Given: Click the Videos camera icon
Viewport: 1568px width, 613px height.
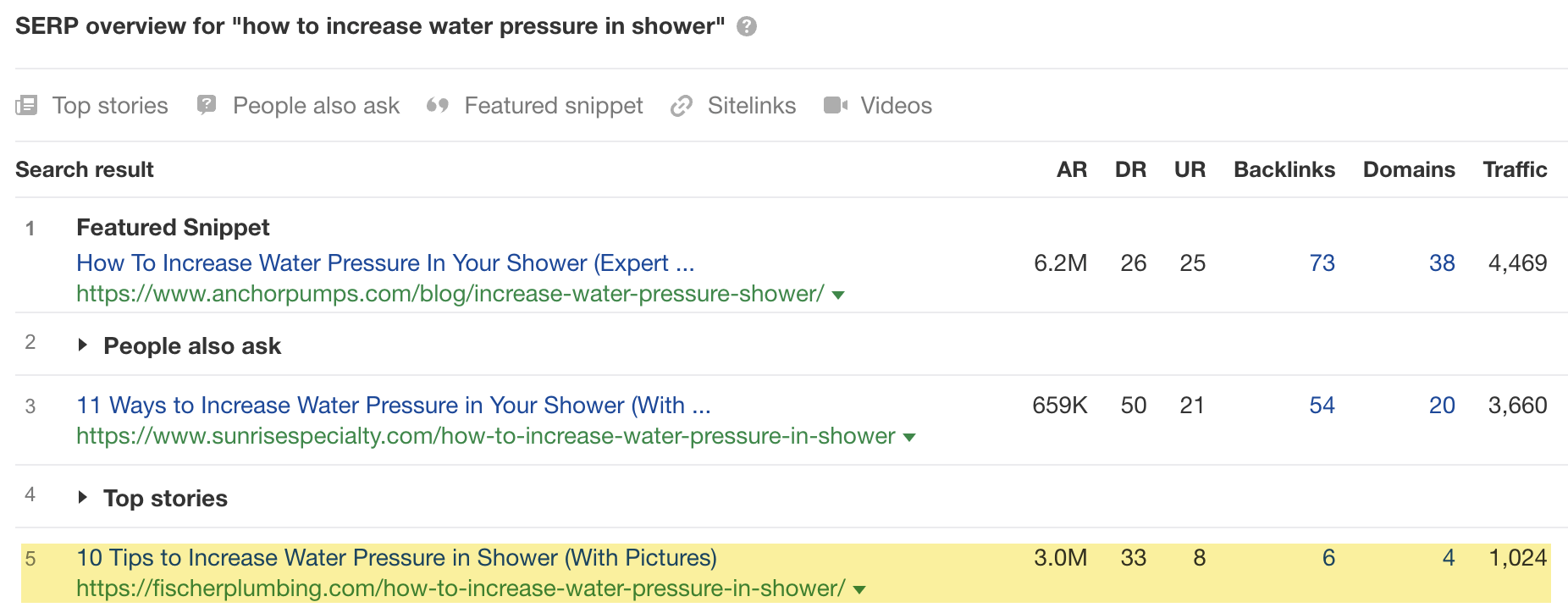Looking at the screenshot, I should pyautogui.click(x=835, y=106).
